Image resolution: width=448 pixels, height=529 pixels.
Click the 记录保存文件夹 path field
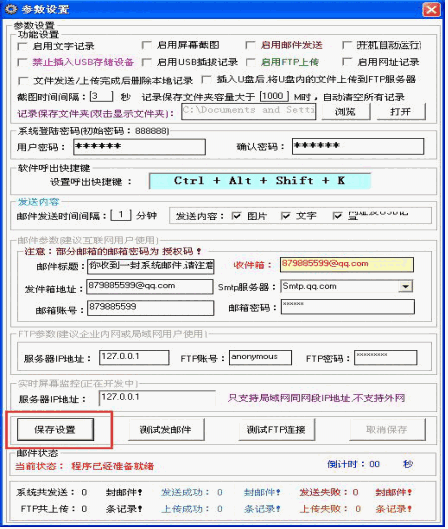[249, 111]
